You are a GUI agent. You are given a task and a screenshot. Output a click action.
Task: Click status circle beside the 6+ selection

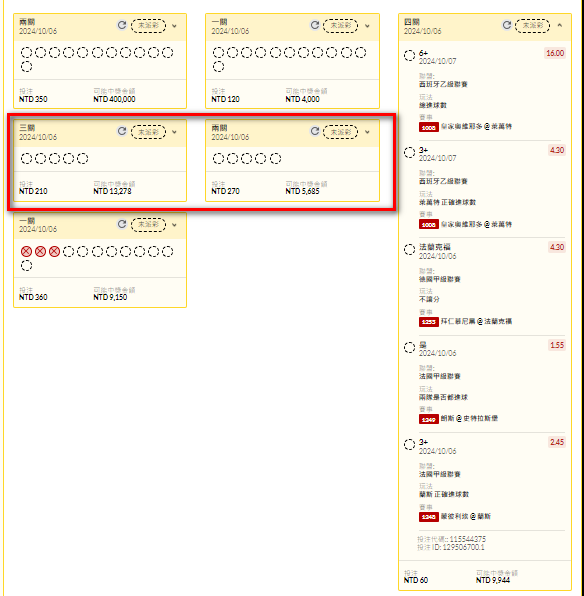(x=409, y=55)
